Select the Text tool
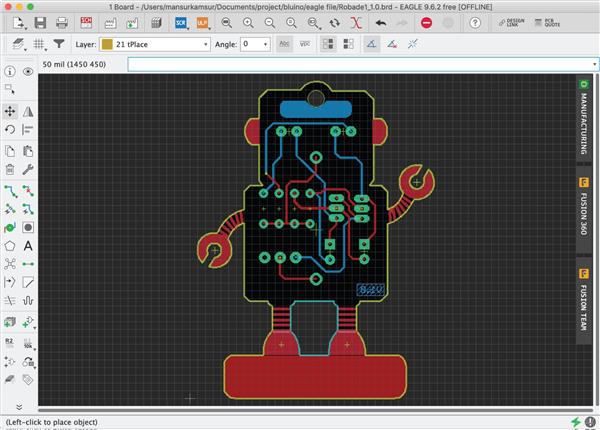The height and width of the screenshot is (430, 600). point(28,246)
